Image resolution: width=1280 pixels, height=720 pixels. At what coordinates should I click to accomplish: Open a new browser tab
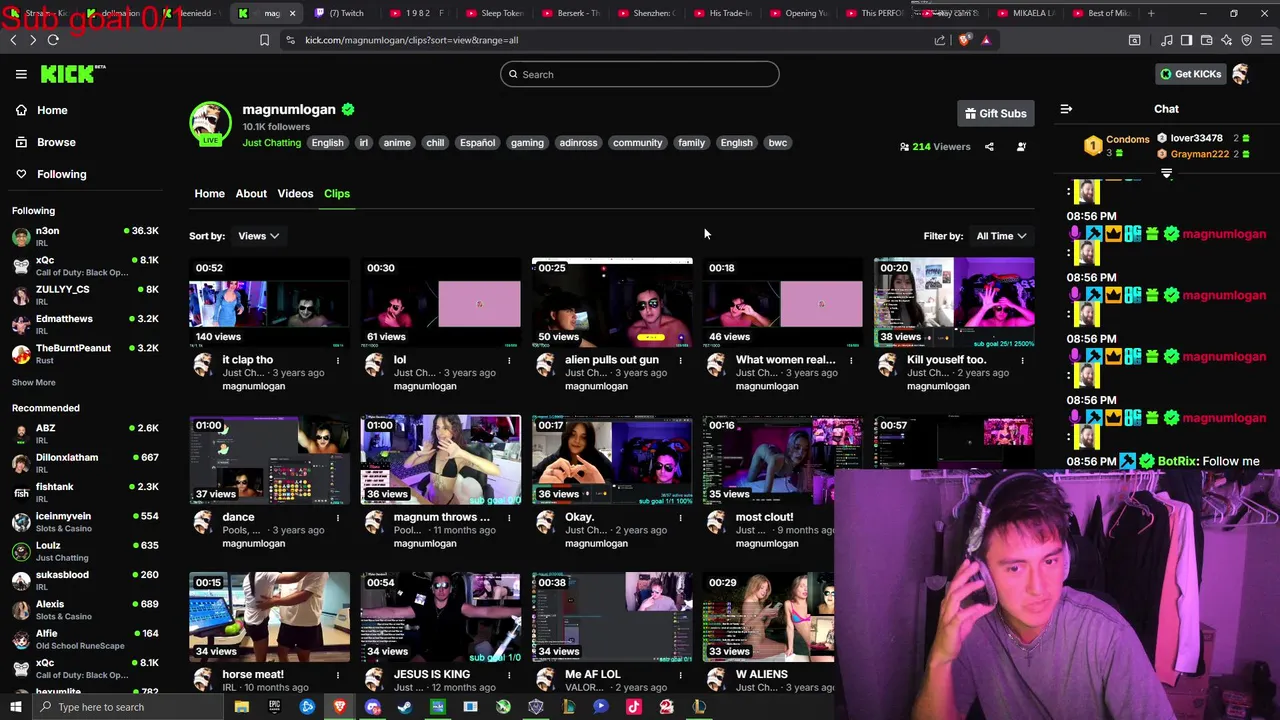pos(1151,13)
